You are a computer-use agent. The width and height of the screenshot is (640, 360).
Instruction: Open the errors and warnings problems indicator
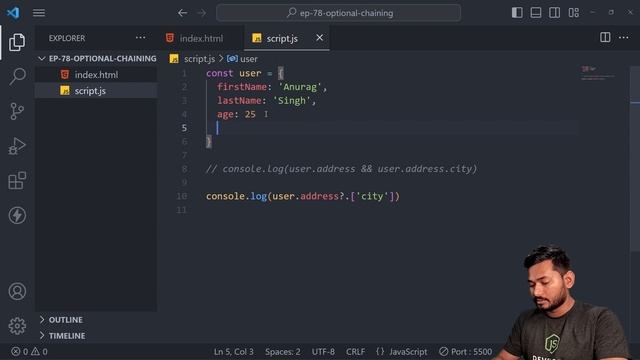tap(29, 351)
